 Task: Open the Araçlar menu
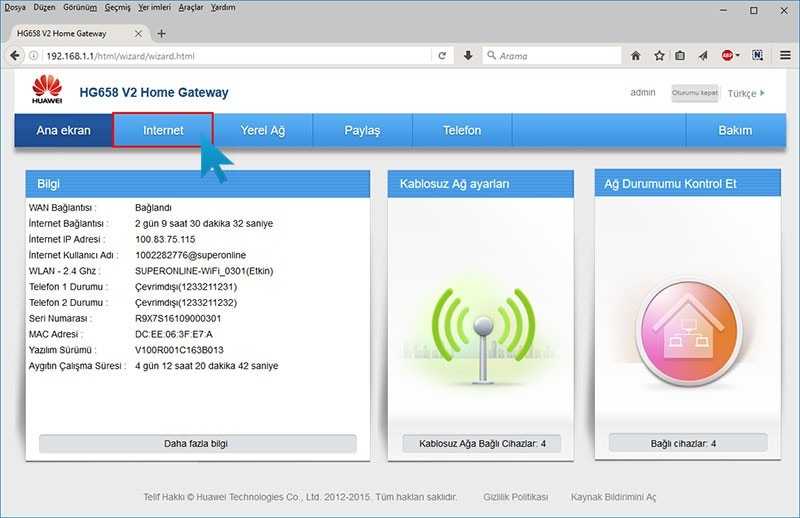pyautogui.click(x=191, y=7)
